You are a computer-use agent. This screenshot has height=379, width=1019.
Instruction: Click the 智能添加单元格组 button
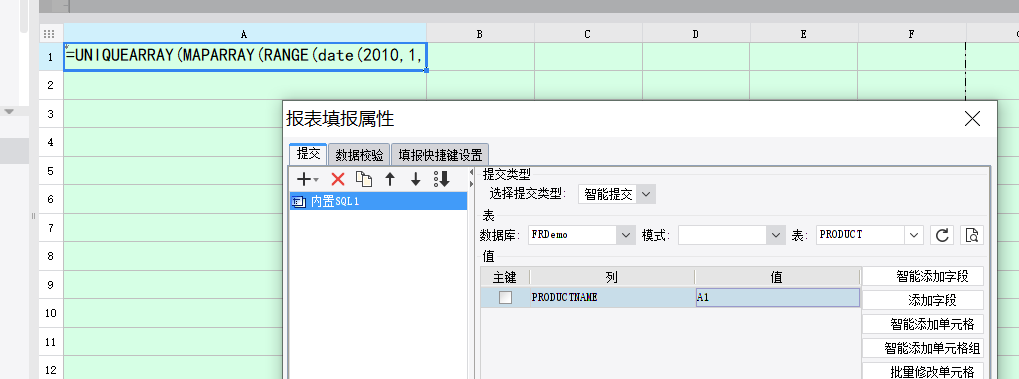[x=923, y=348]
